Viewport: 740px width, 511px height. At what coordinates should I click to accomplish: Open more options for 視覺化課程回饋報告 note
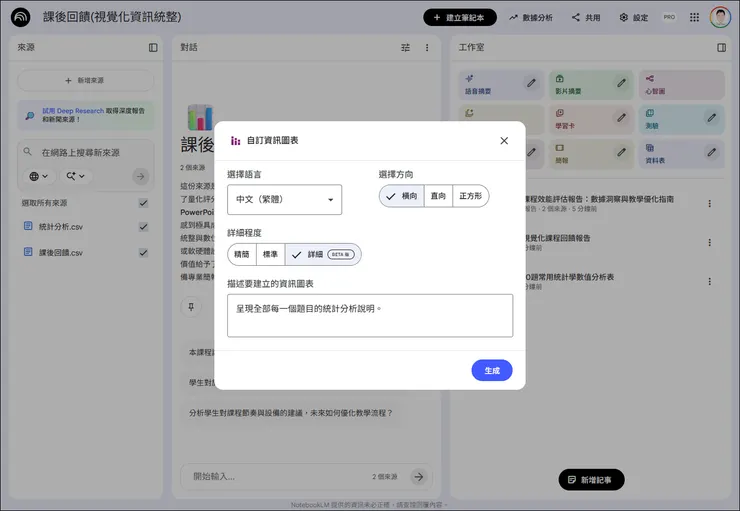click(x=709, y=243)
